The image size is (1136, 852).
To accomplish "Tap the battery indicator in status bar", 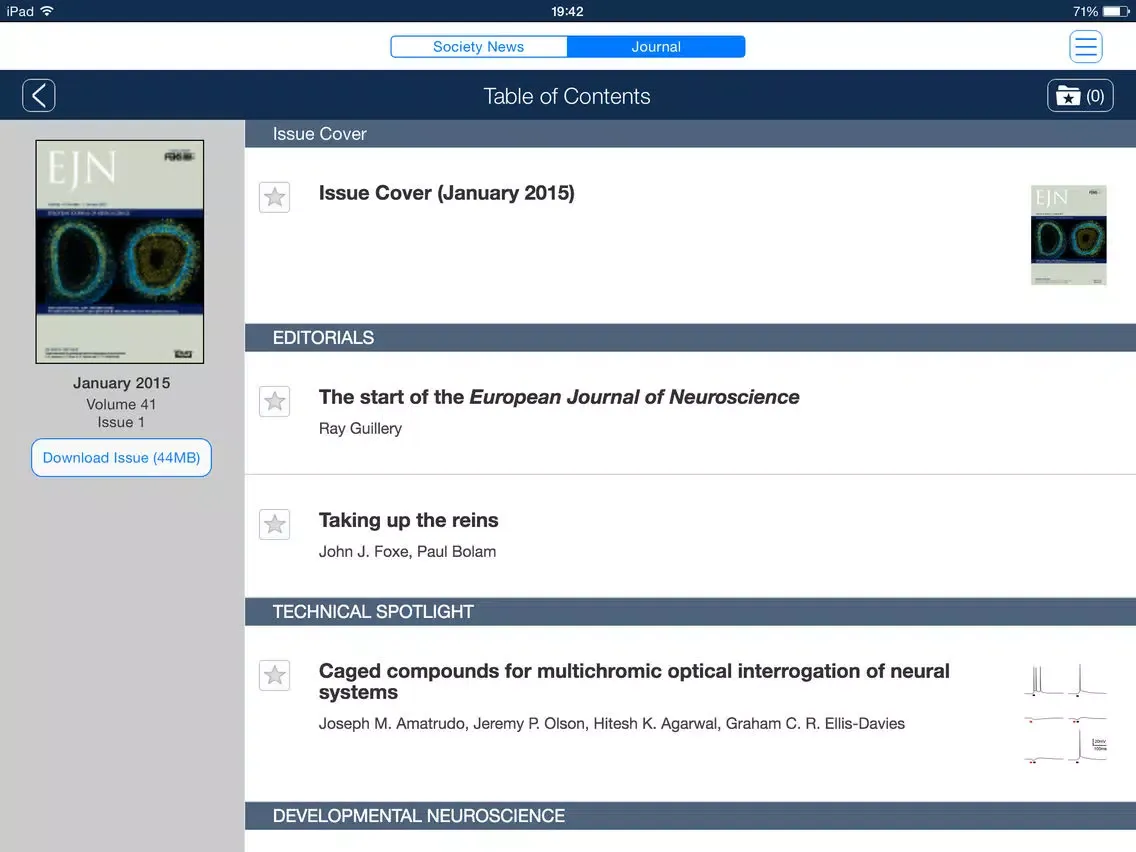I will coord(1116,11).
